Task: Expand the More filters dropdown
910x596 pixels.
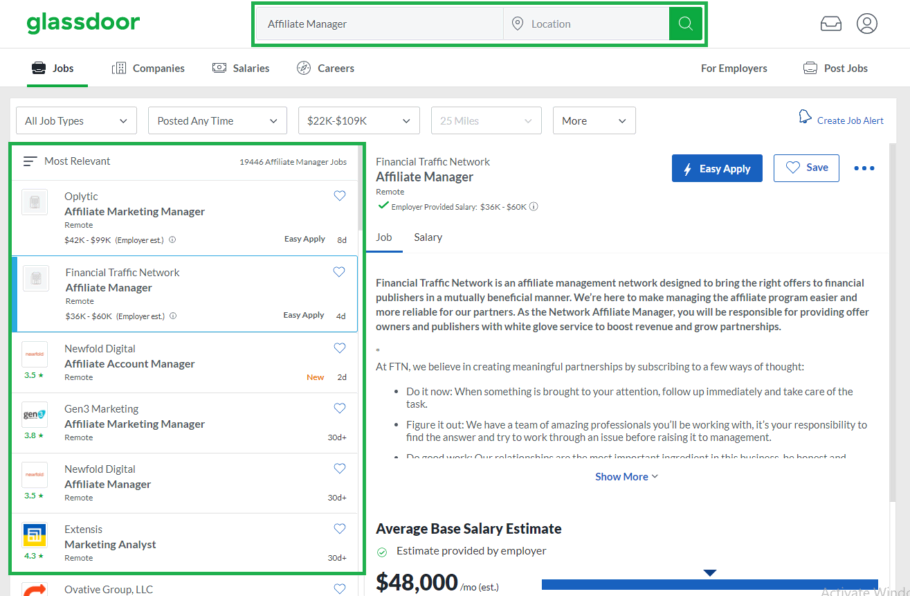Action: click(x=594, y=121)
